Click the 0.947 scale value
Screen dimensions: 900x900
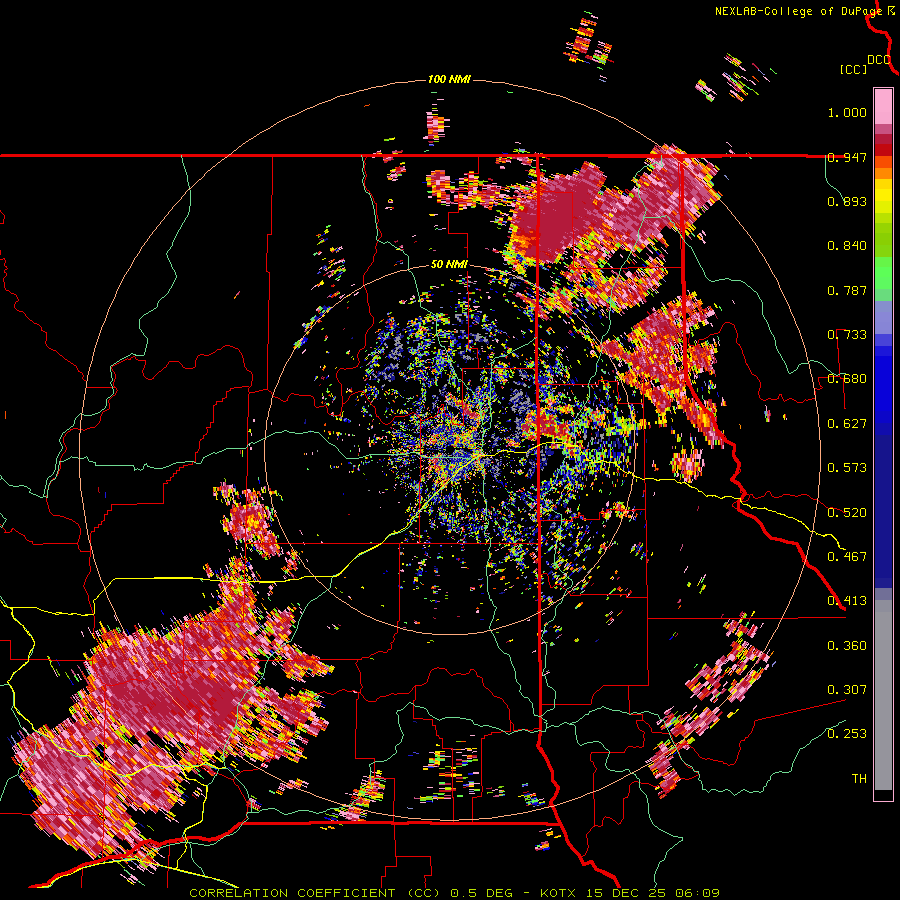847,157
